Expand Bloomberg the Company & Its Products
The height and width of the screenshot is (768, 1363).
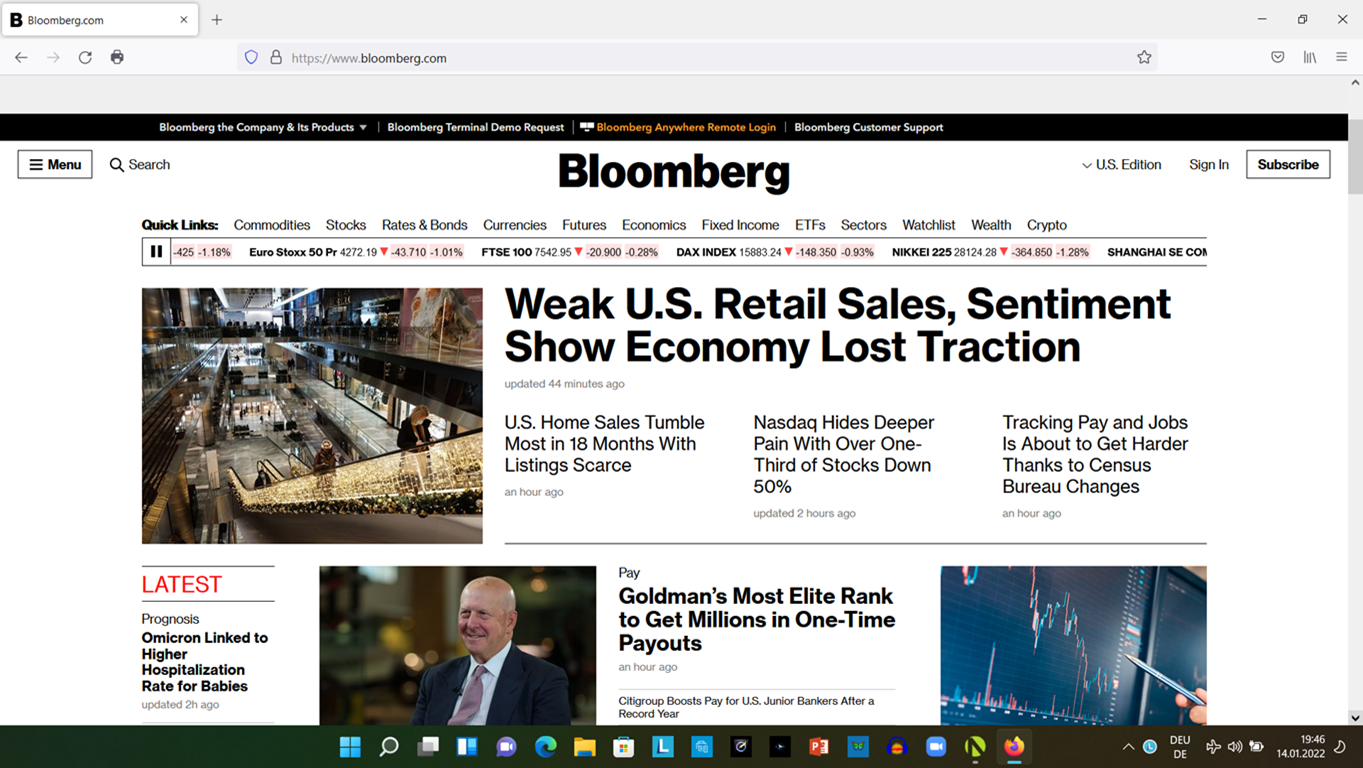[263, 127]
